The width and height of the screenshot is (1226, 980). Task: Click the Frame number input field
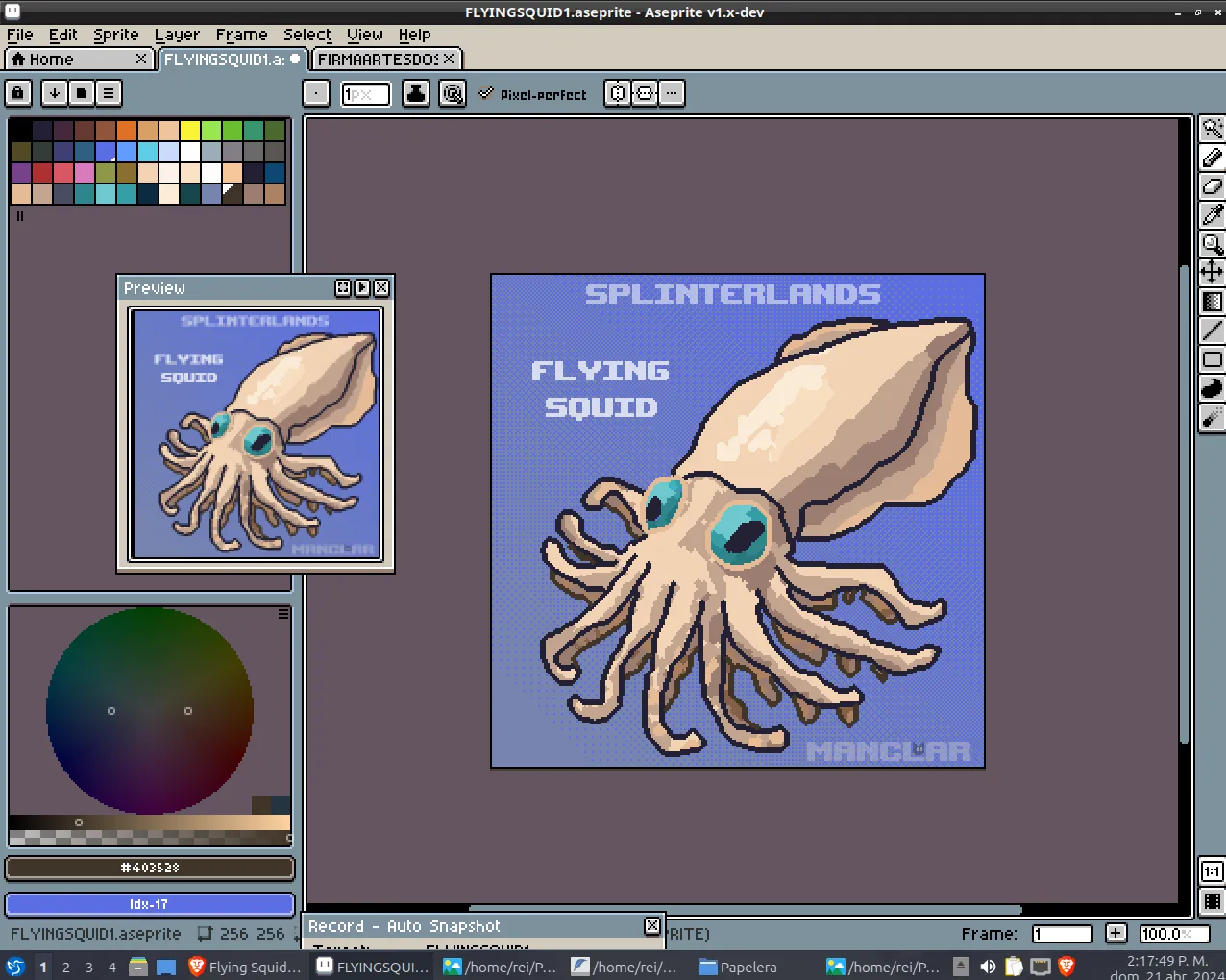(1063, 934)
